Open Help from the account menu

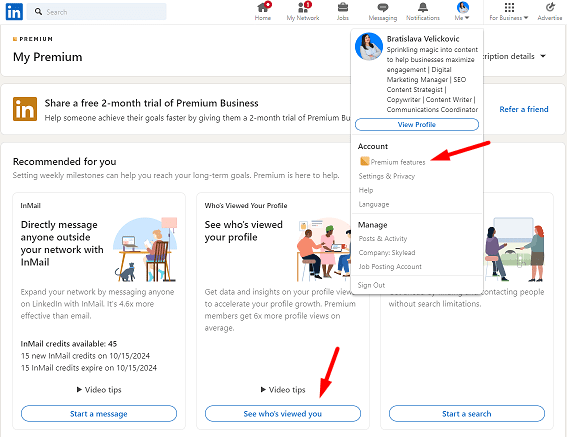click(366, 190)
